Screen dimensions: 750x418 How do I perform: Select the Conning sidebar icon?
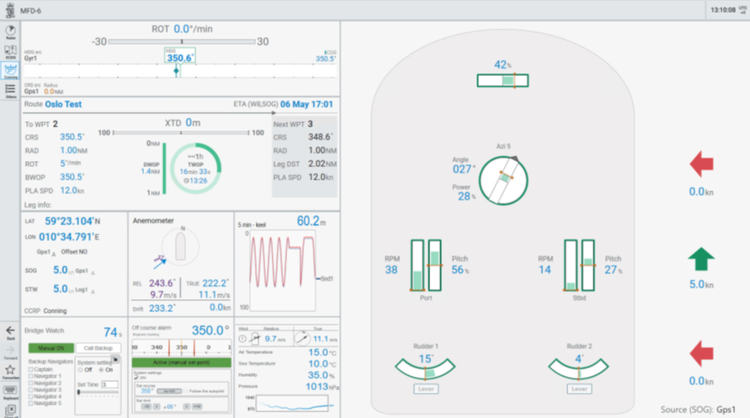[x=10, y=71]
